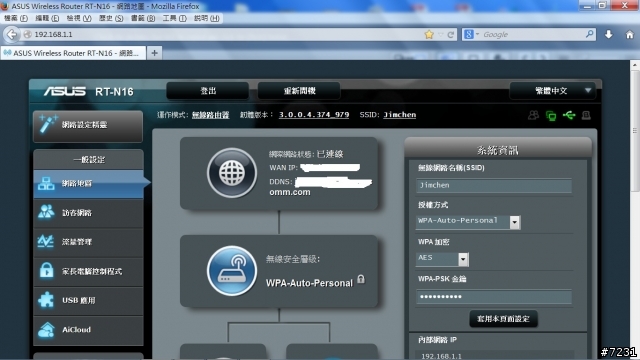
Task: Click the search magnifier in Google box
Action: [x=589, y=34]
